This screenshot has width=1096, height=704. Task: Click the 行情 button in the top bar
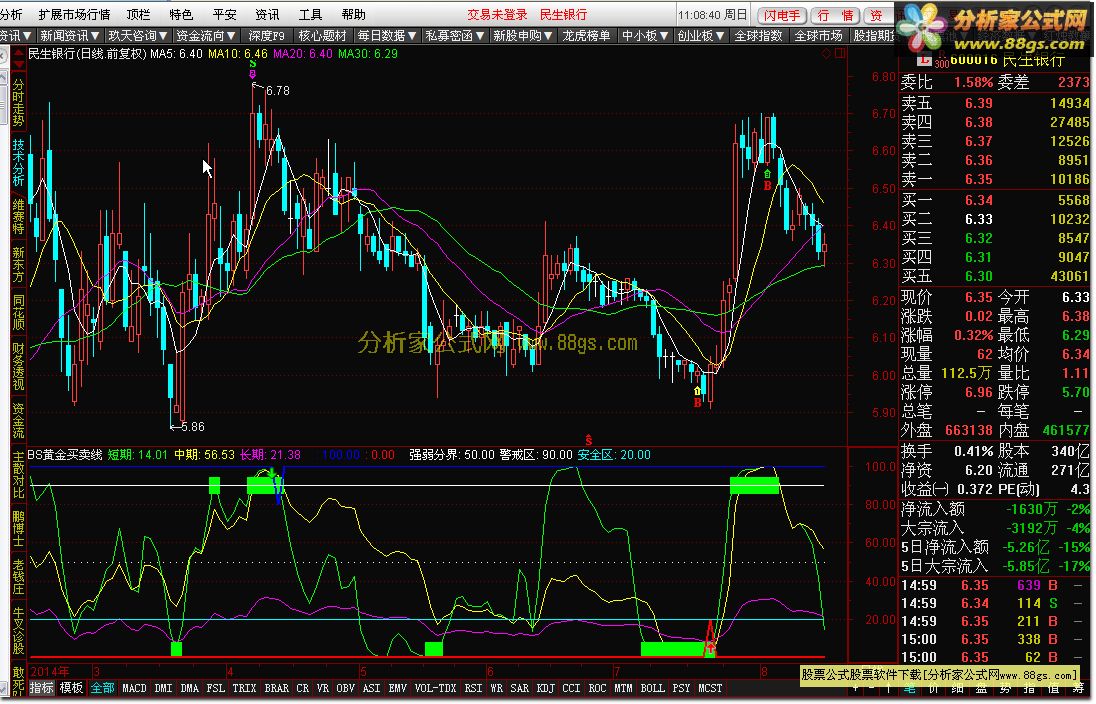pos(835,15)
